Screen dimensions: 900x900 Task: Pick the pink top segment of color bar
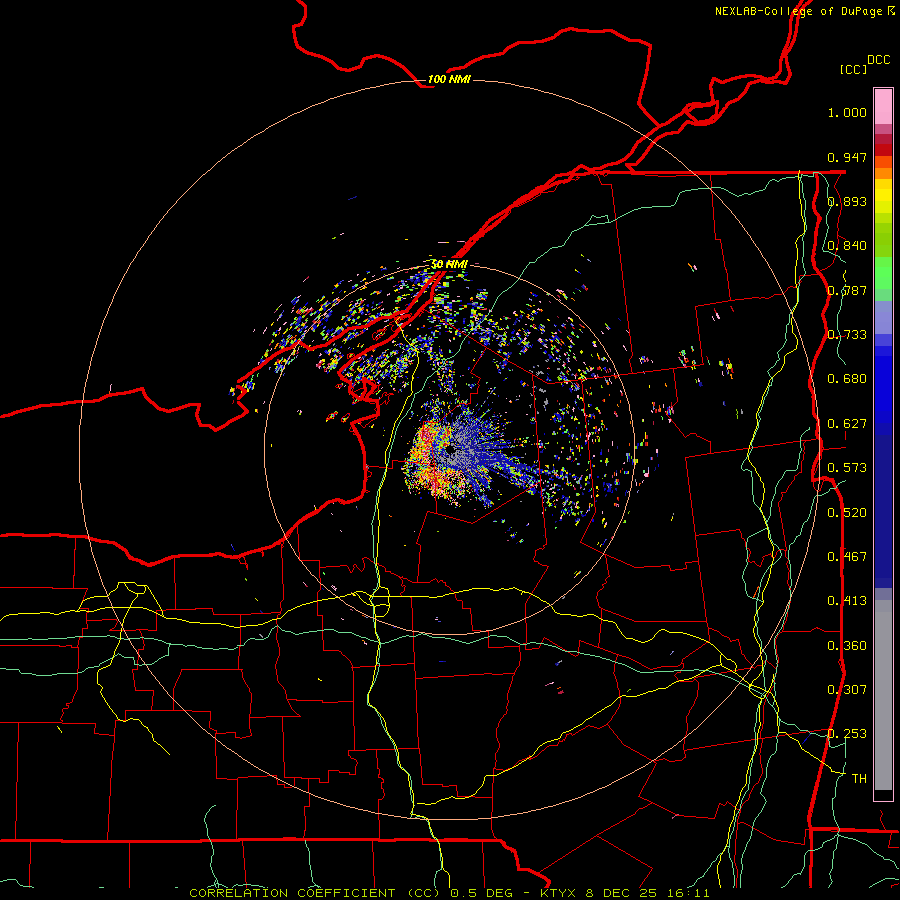[883, 107]
